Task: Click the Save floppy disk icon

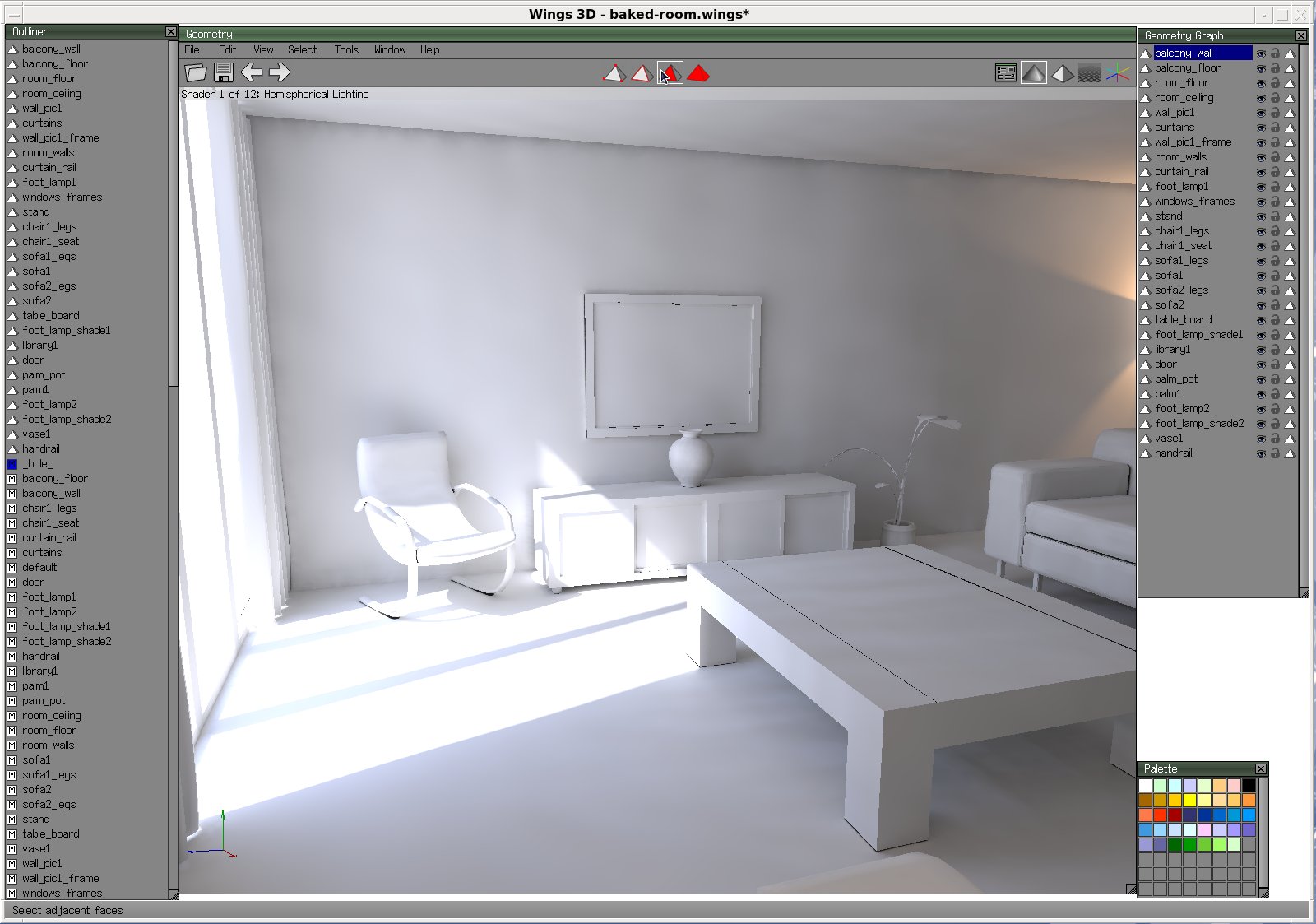Action: (223, 72)
